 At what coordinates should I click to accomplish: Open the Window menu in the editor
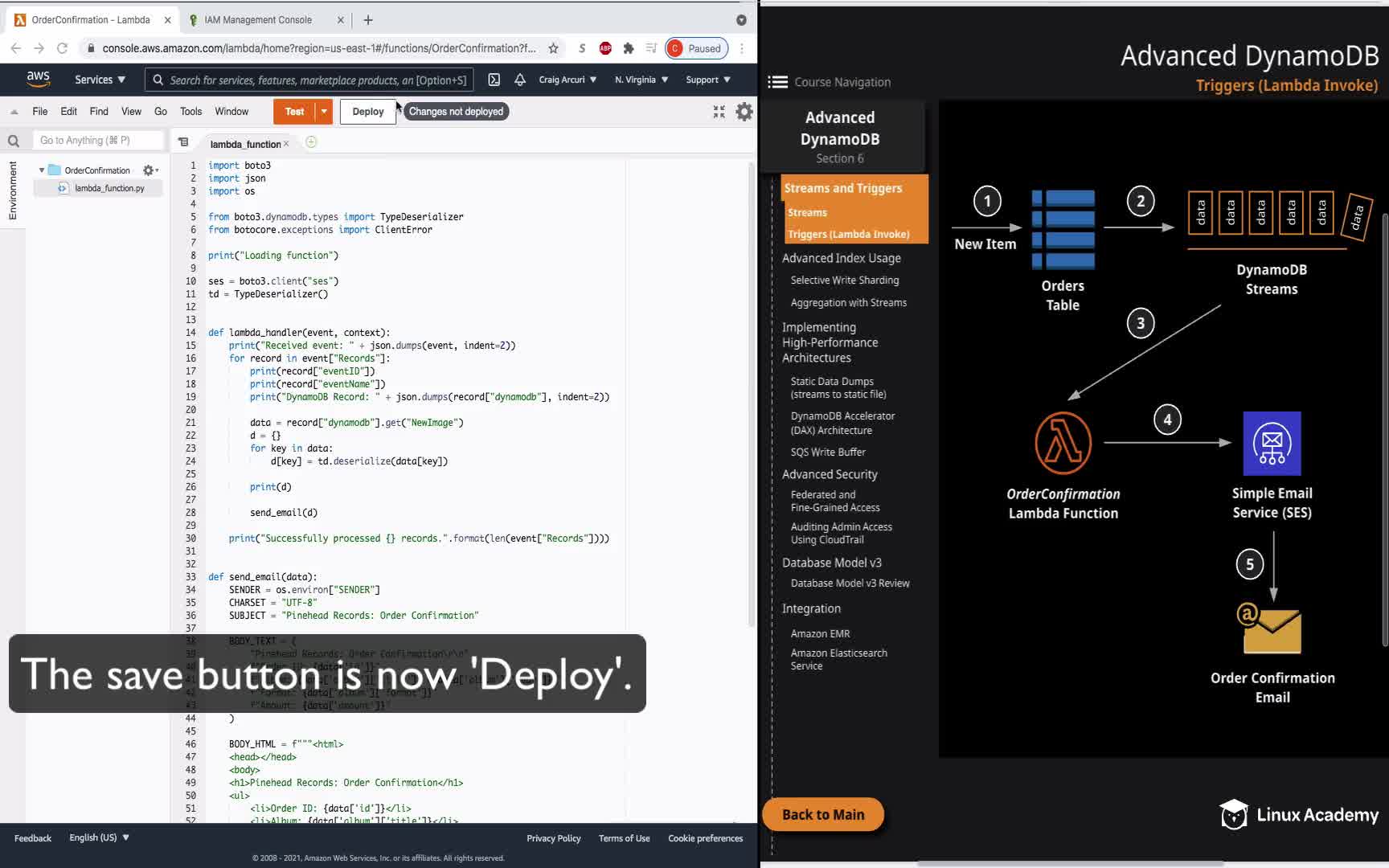pos(231,112)
